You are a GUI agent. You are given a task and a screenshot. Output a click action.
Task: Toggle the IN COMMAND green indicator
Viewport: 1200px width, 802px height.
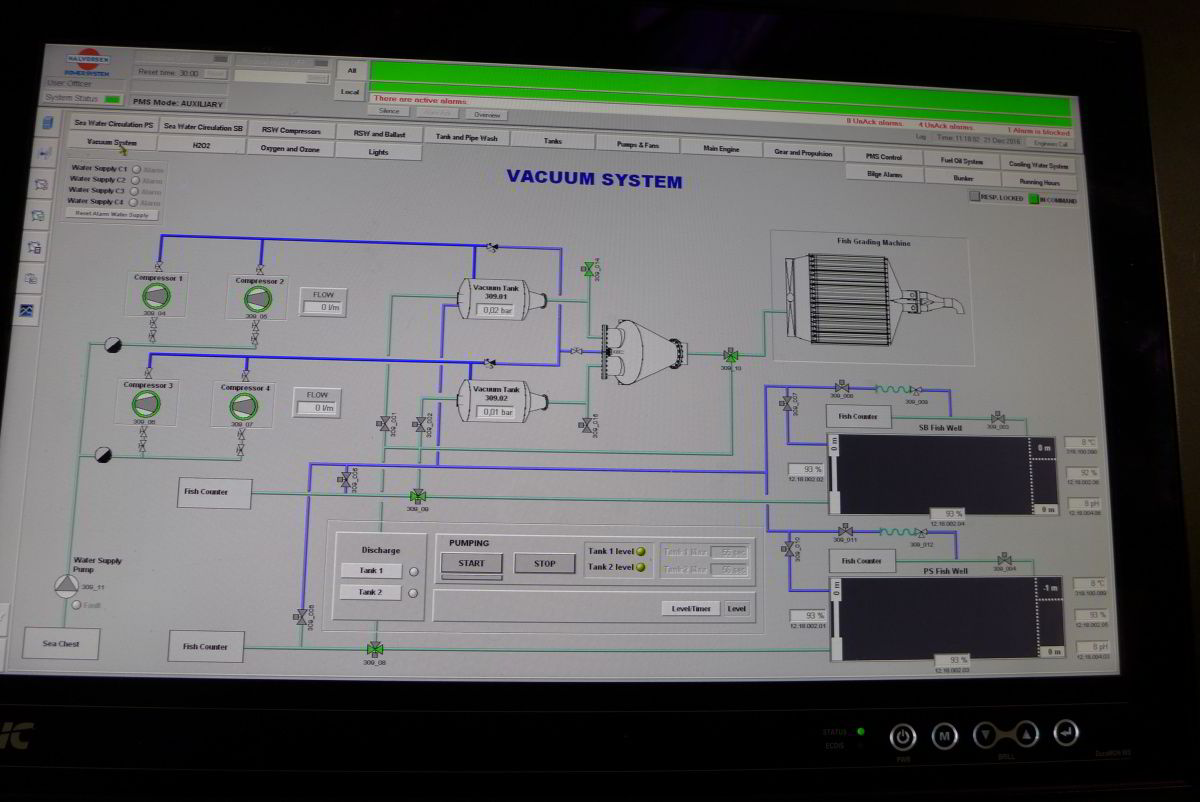tap(1033, 199)
